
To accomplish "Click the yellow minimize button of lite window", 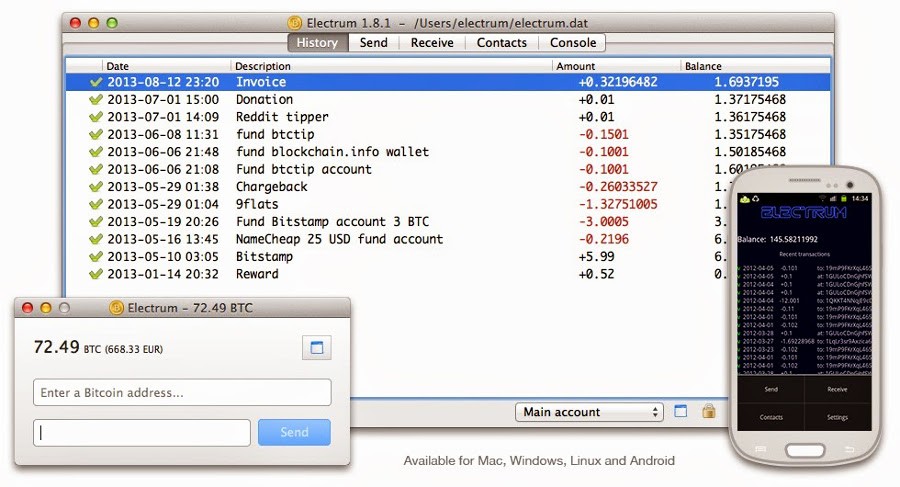I will click(46, 308).
